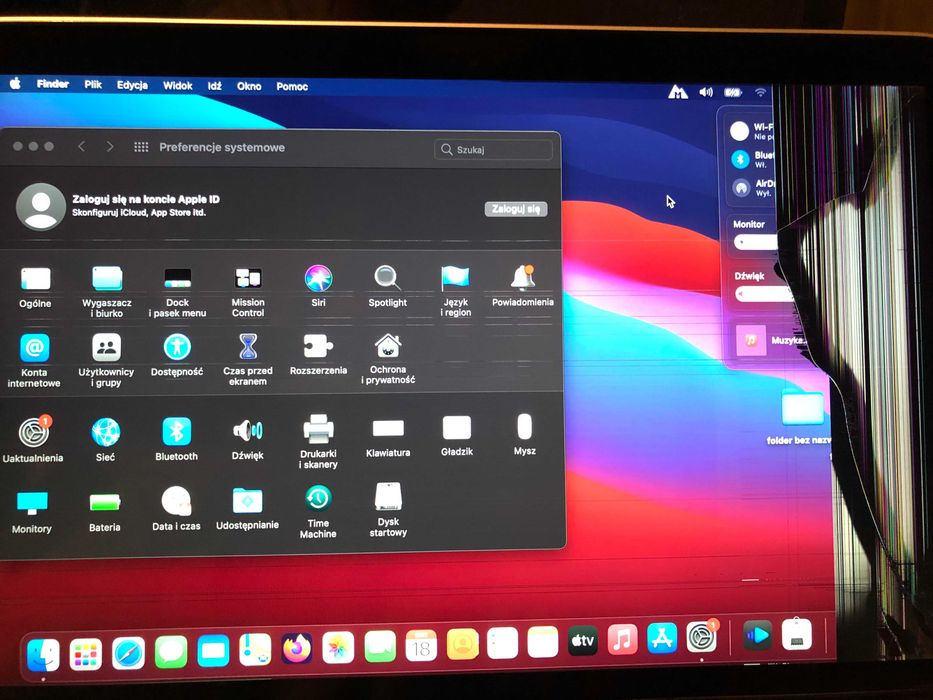The image size is (933, 700).
Task: Open Ochrona i prywatność preferences
Action: point(388,346)
